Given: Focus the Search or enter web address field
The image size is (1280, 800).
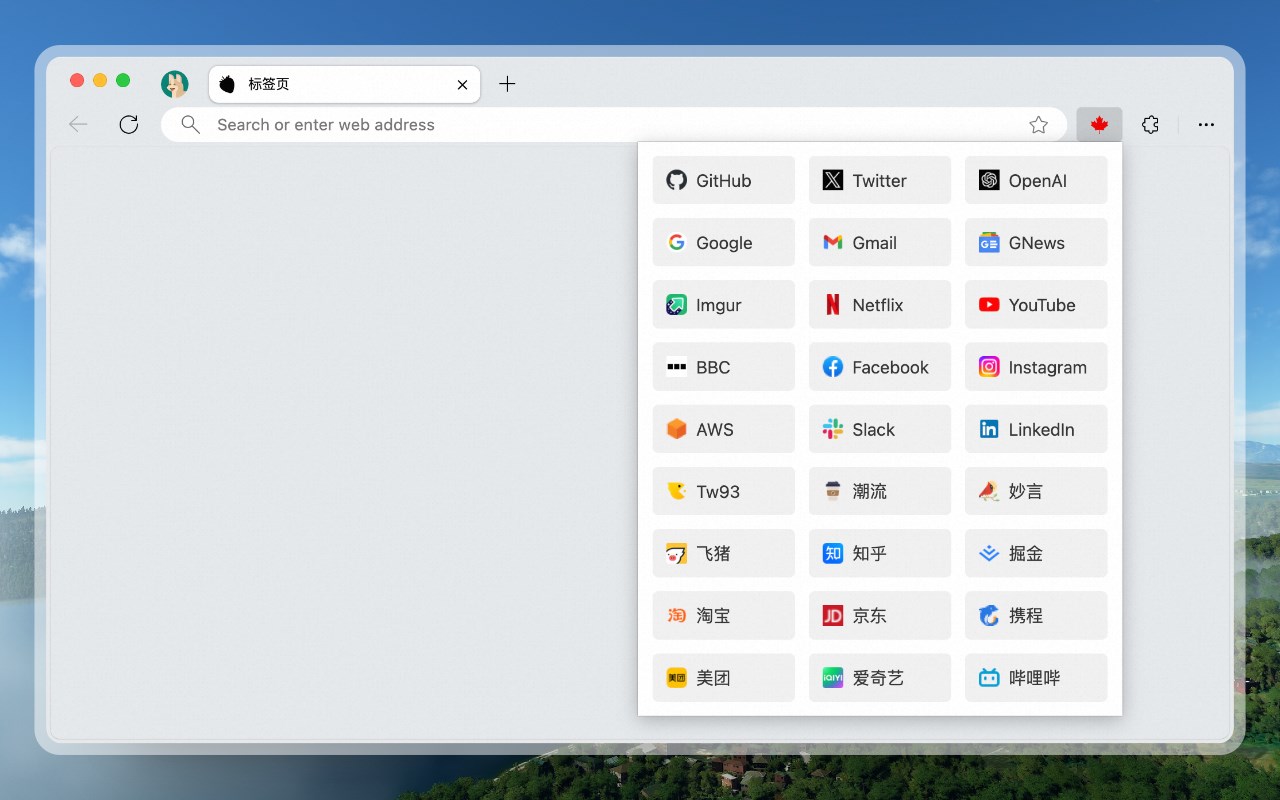Looking at the screenshot, I should tap(614, 125).
